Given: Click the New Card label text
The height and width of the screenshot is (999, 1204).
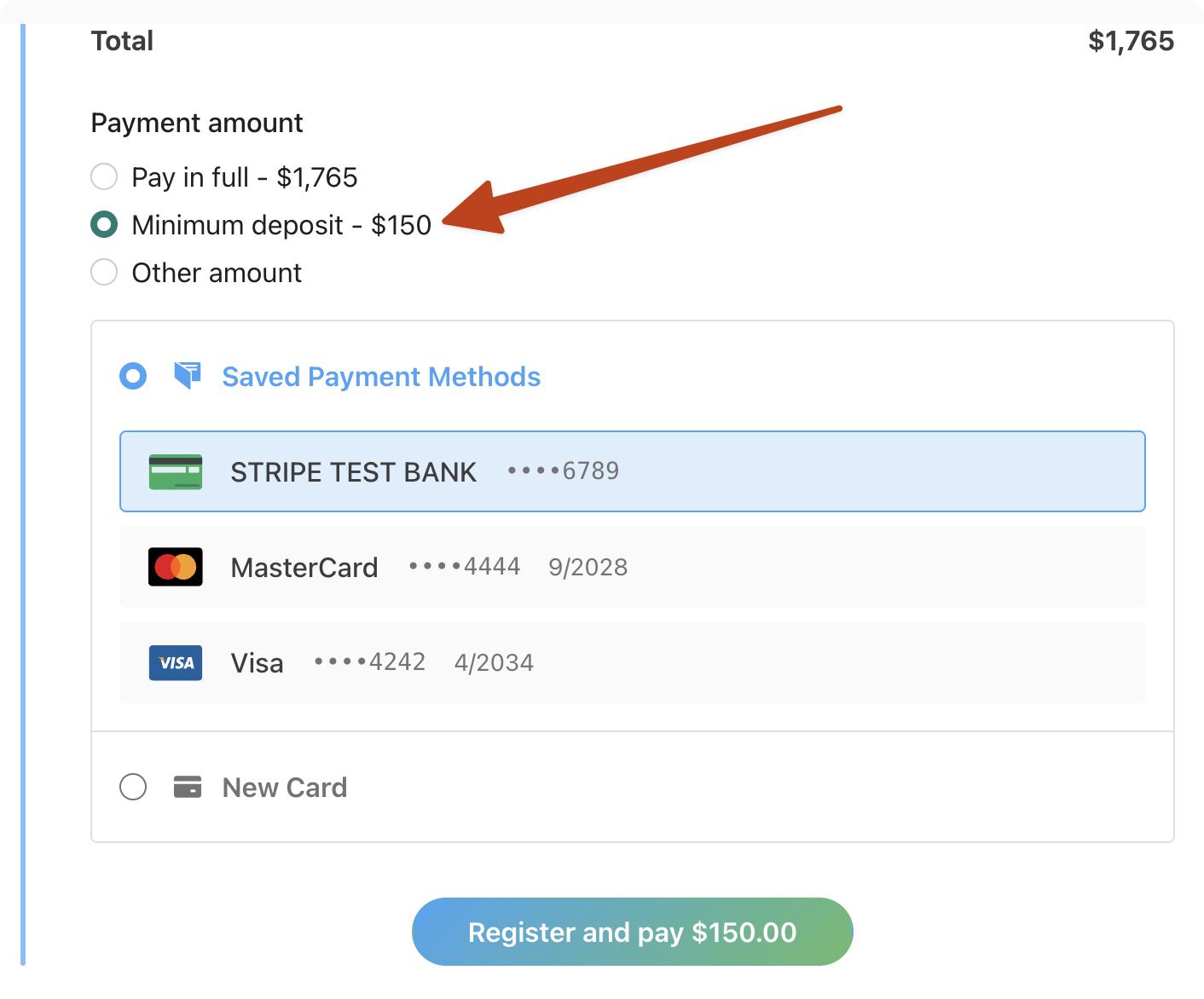Looking at the screenshot, I should (x=284, y=787).
